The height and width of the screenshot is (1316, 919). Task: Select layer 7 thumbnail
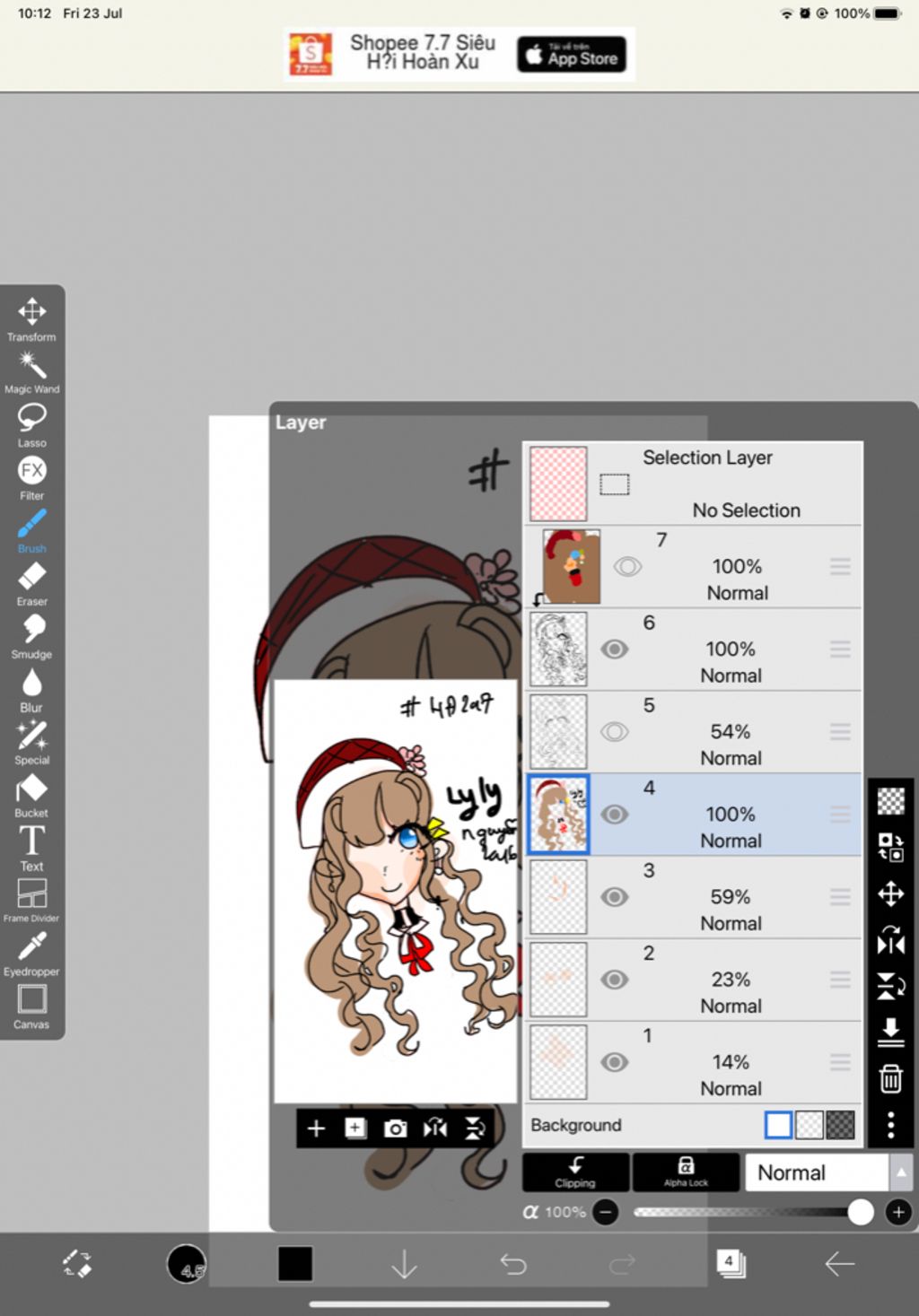(572, 567)
